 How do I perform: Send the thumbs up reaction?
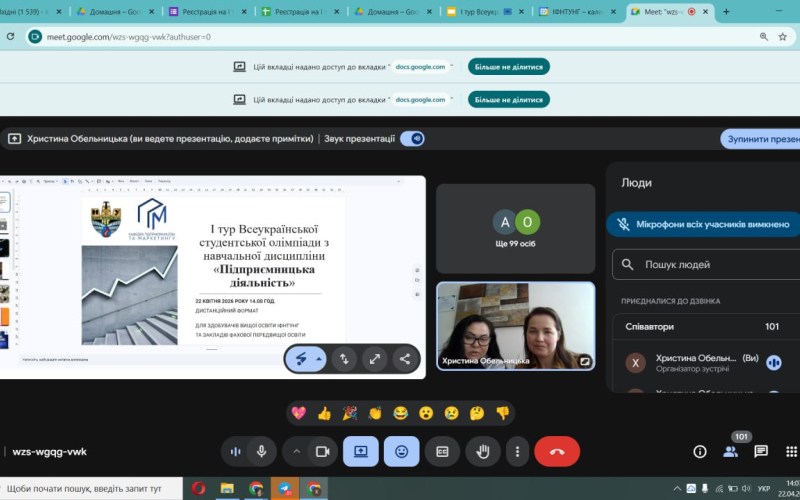pyautogui.click(x=324, y=413)
